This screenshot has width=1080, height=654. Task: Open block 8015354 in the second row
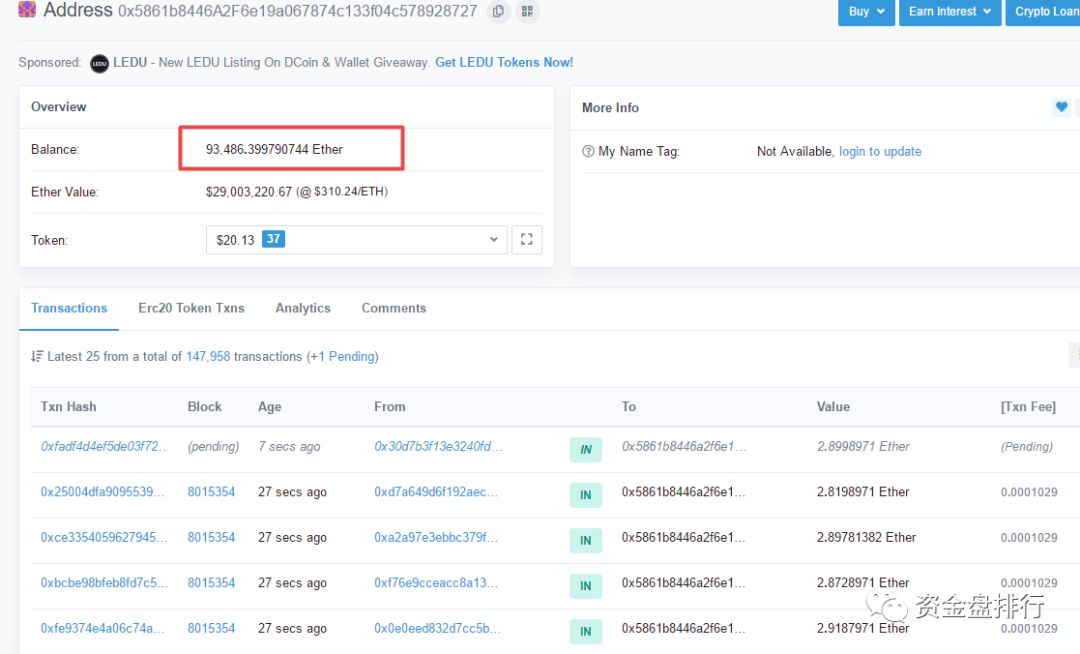click(211, 492)
